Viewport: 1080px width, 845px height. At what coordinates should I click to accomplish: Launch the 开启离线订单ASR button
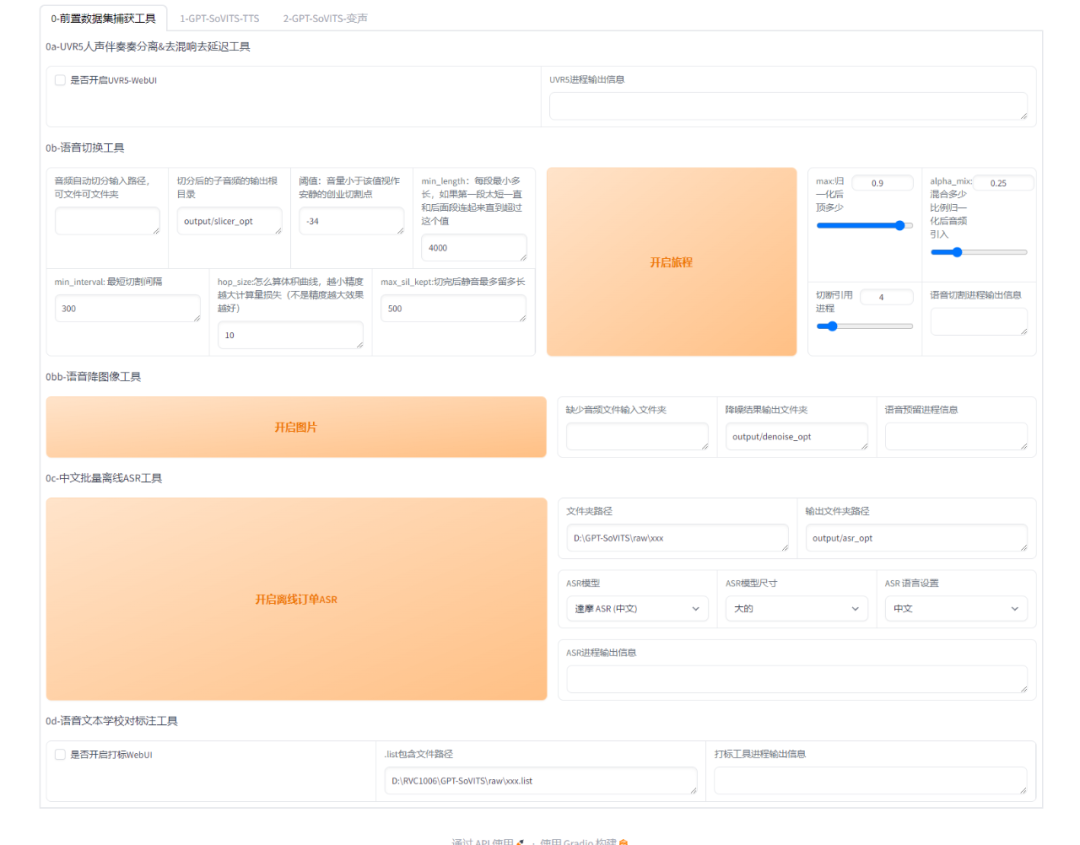click(296, 599)
